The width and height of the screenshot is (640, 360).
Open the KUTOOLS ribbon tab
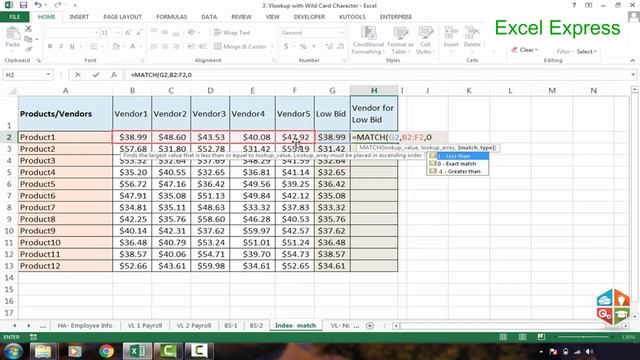click(352, 17)
